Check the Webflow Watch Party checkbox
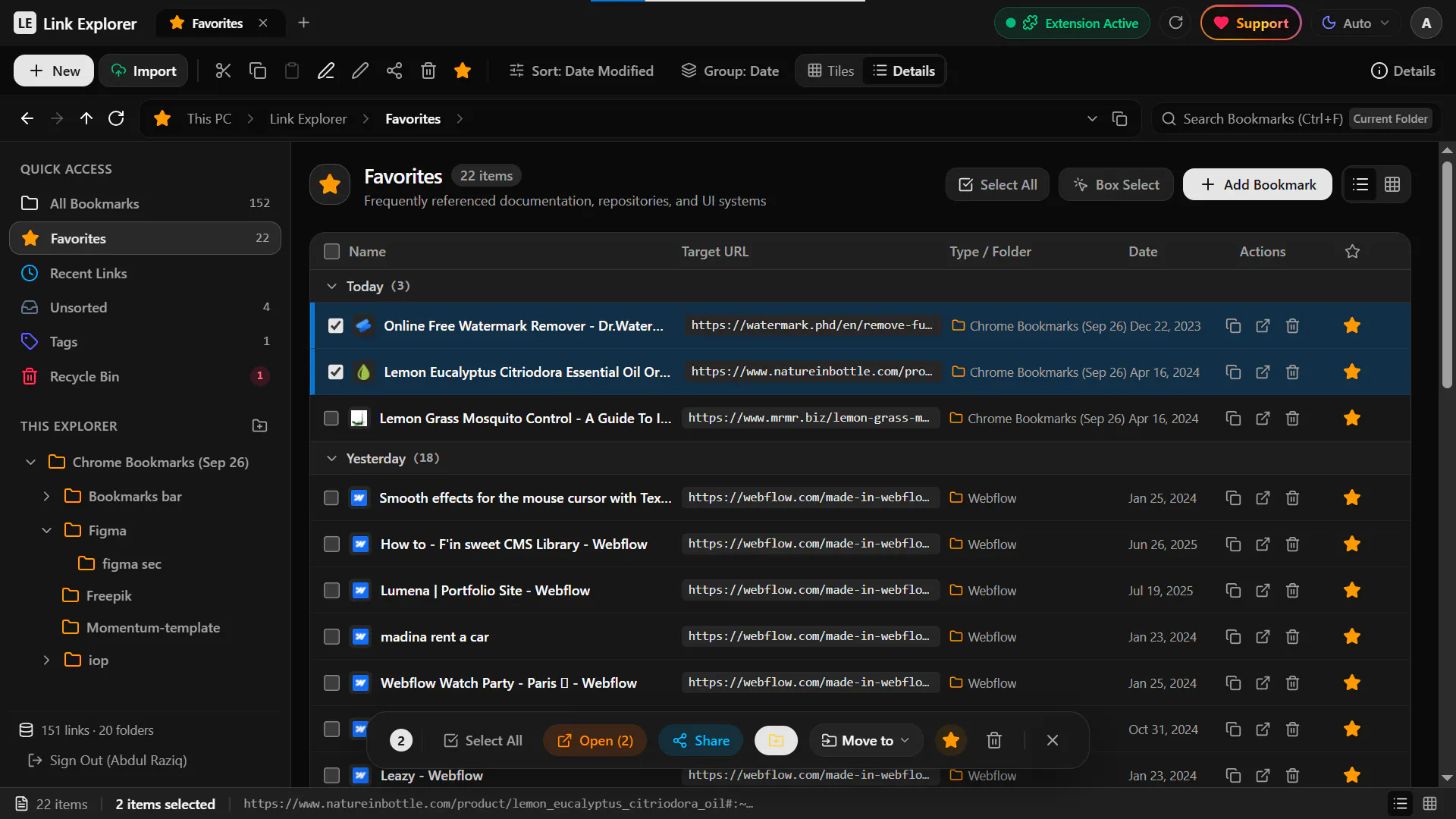The image size is (1456, 819). tap(331, 682)
